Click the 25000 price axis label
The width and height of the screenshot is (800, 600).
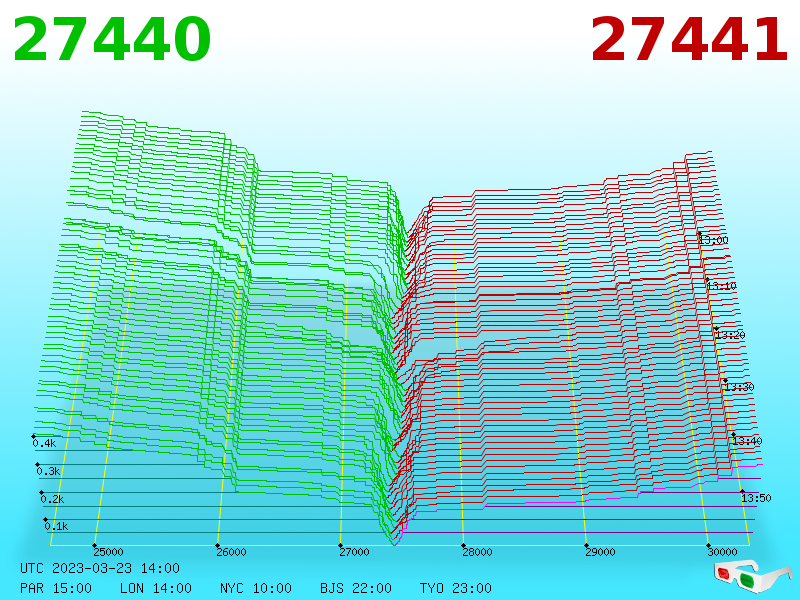tap(108, 552)
